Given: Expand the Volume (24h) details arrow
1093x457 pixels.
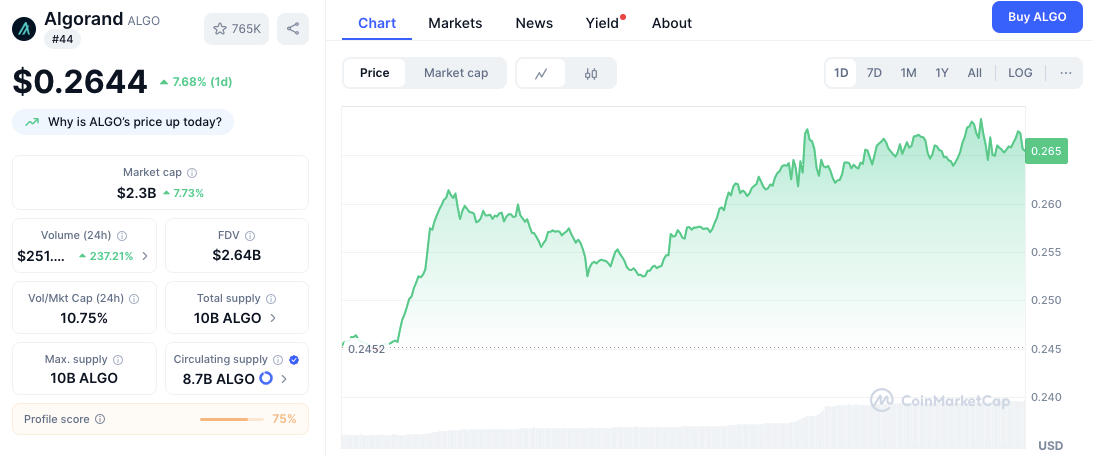Looking at the screenshot, I should pyautogui.click(x=145, y=256).
